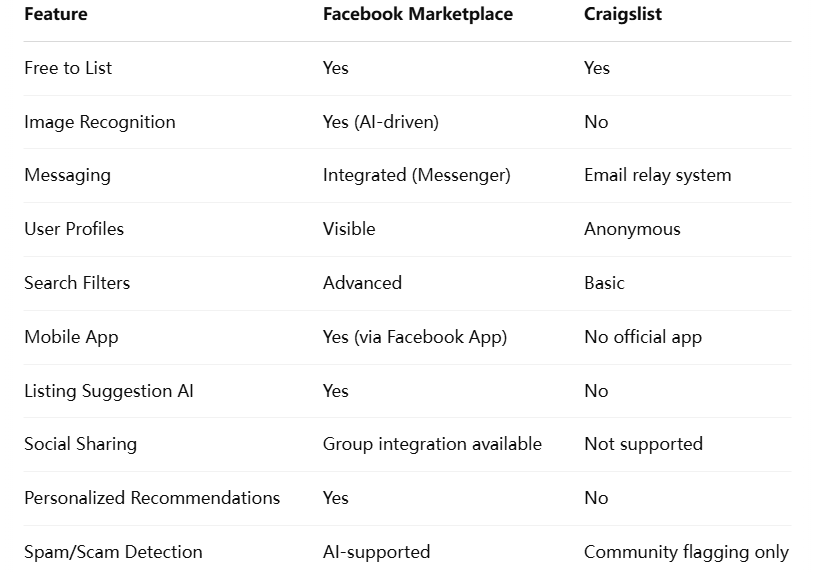Image resolution: width=813 pixels, height=572 pixels.
Task: Select the Anonymous cell under Craigslist
Action: [x=632, y=229]
